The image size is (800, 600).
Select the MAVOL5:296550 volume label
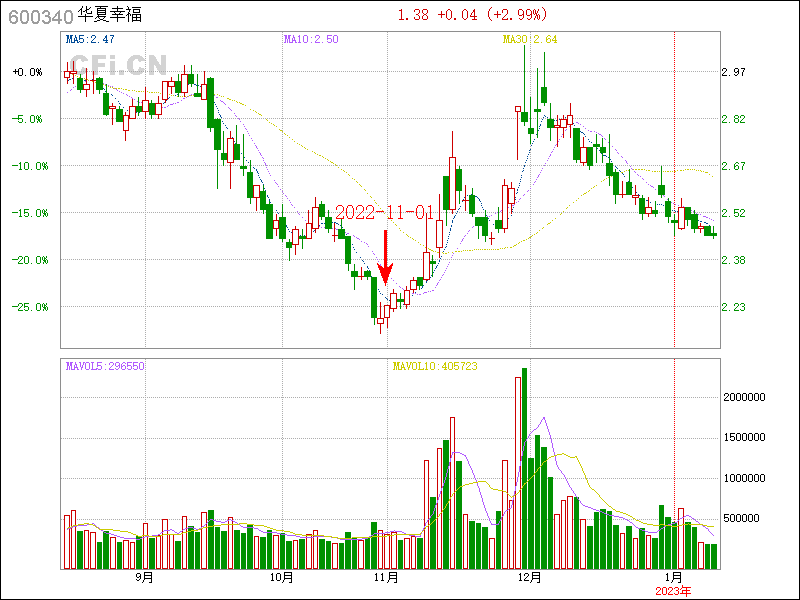(105, 366)
